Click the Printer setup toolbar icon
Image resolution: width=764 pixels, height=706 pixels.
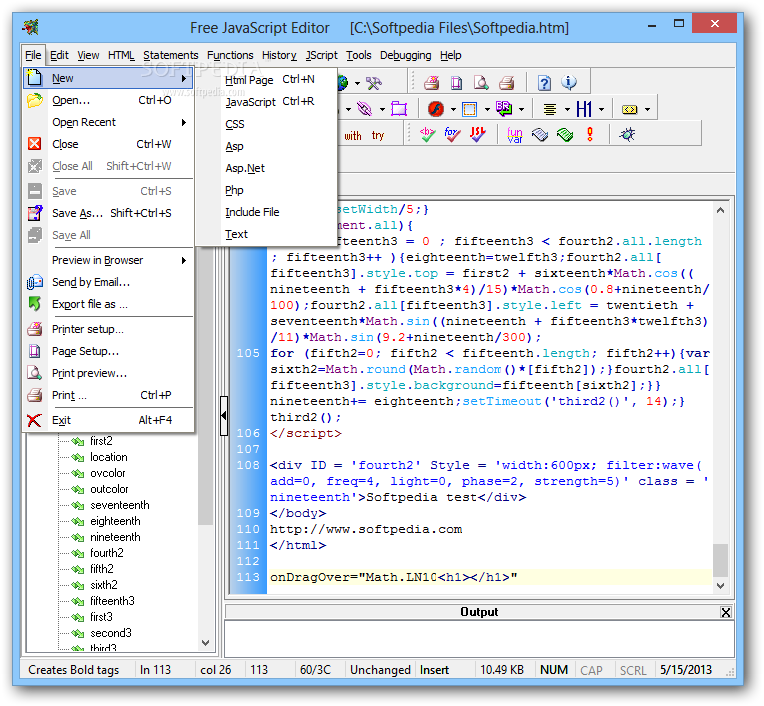point(431,82)
